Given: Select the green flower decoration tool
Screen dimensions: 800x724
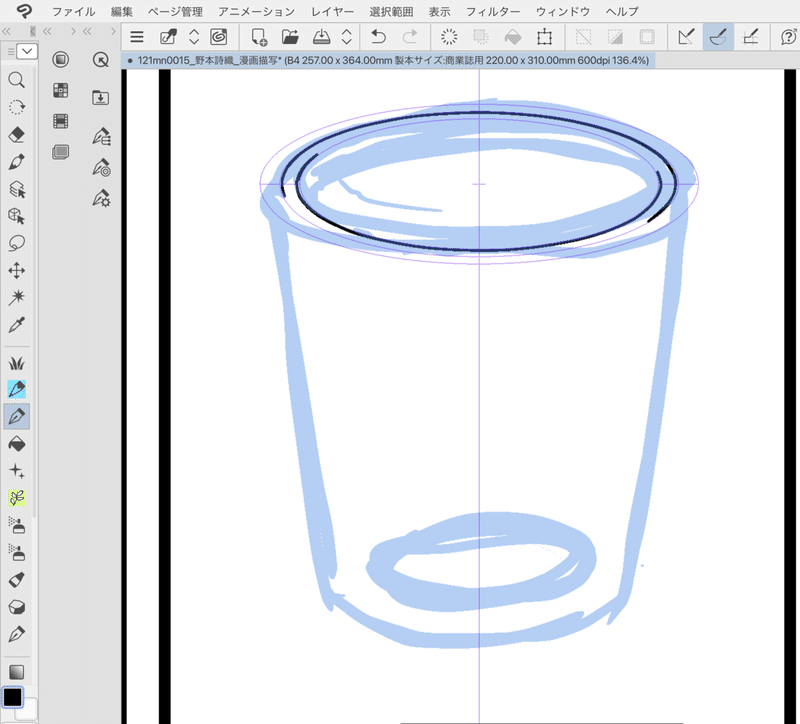Looking at the screenshot, I should click(x=16, y=498).
